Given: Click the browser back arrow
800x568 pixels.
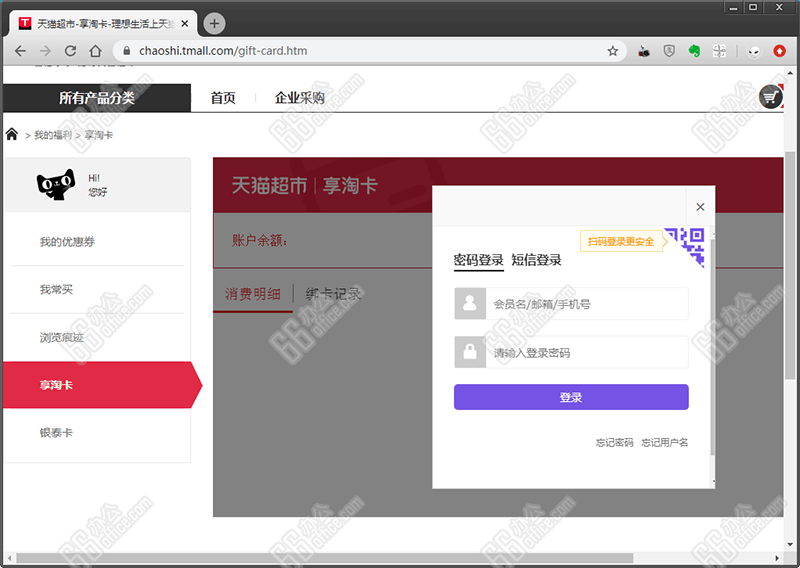Looking at the screenshot, I should (x=20, y=51).
